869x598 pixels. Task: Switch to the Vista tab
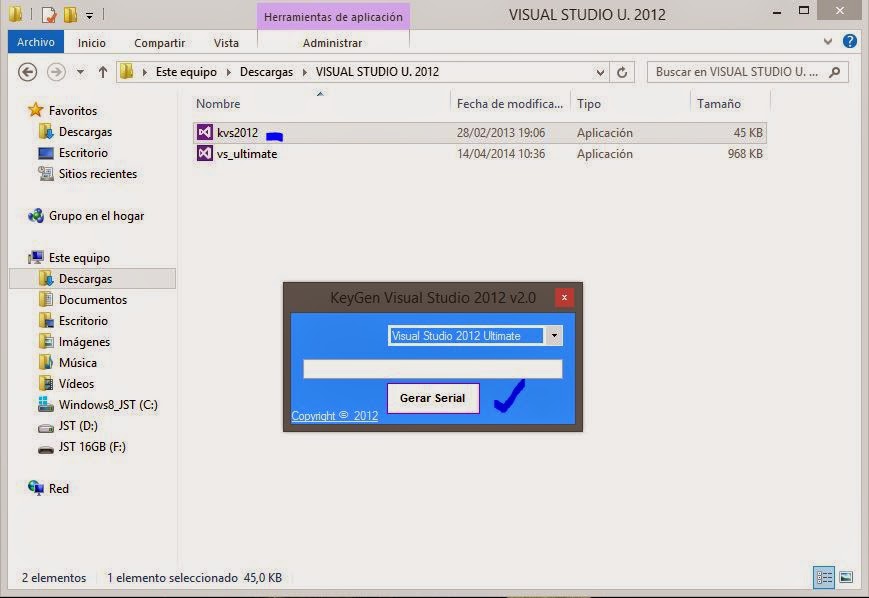pyautogui.click(x=226, y=42)
